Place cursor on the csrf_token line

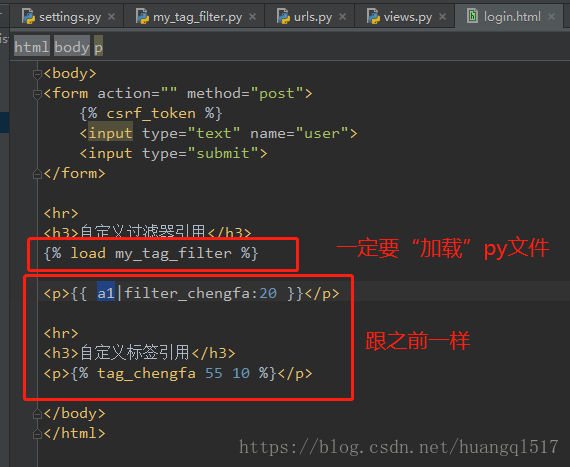coord(151,113)
